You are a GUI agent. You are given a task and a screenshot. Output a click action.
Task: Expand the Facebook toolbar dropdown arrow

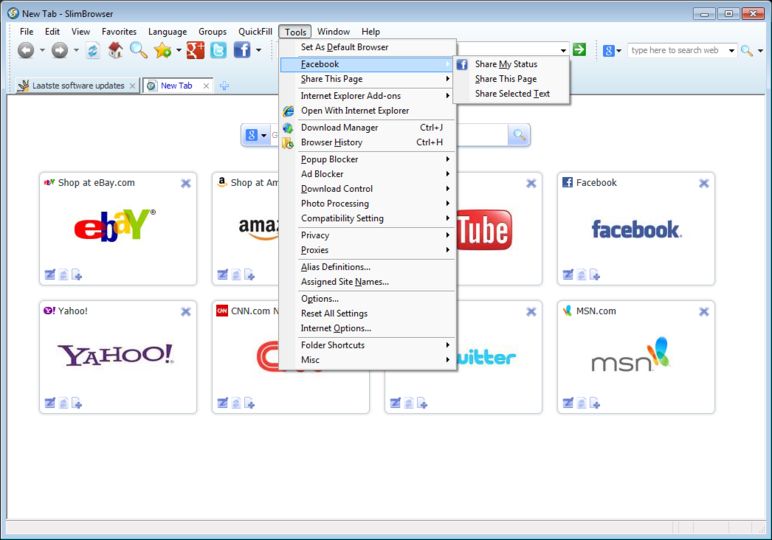point(258,50)
